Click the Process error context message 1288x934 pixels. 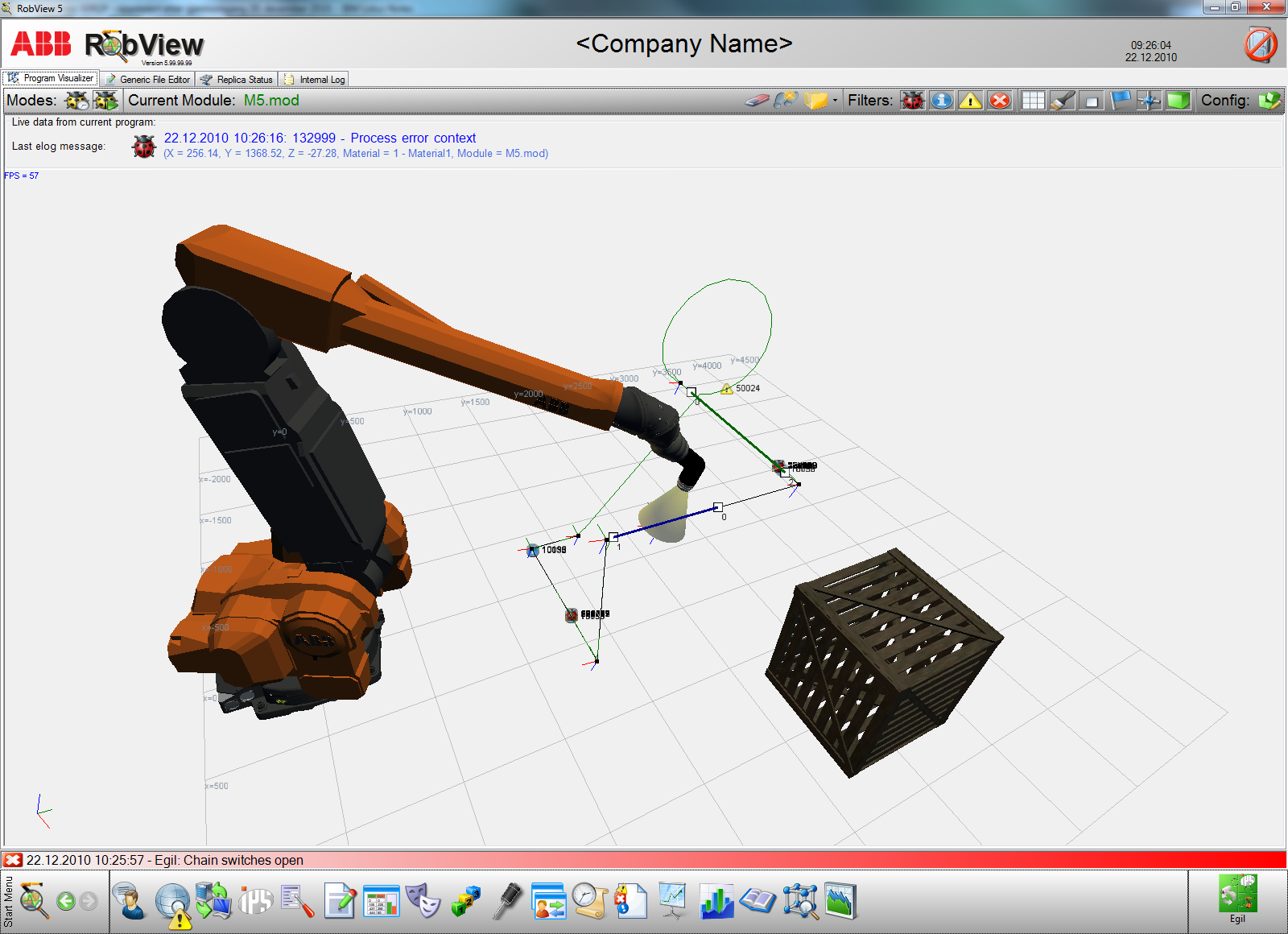tap(413, 138)
